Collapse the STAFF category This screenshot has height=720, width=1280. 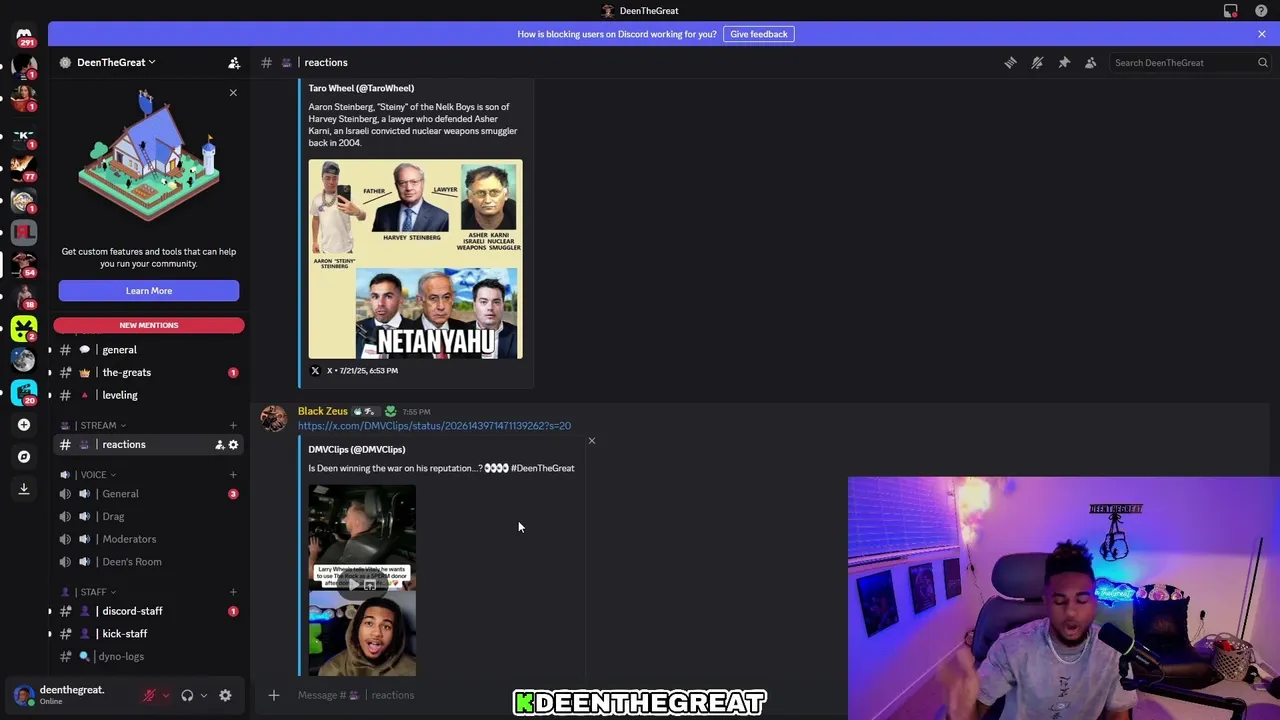pos(94,592)
